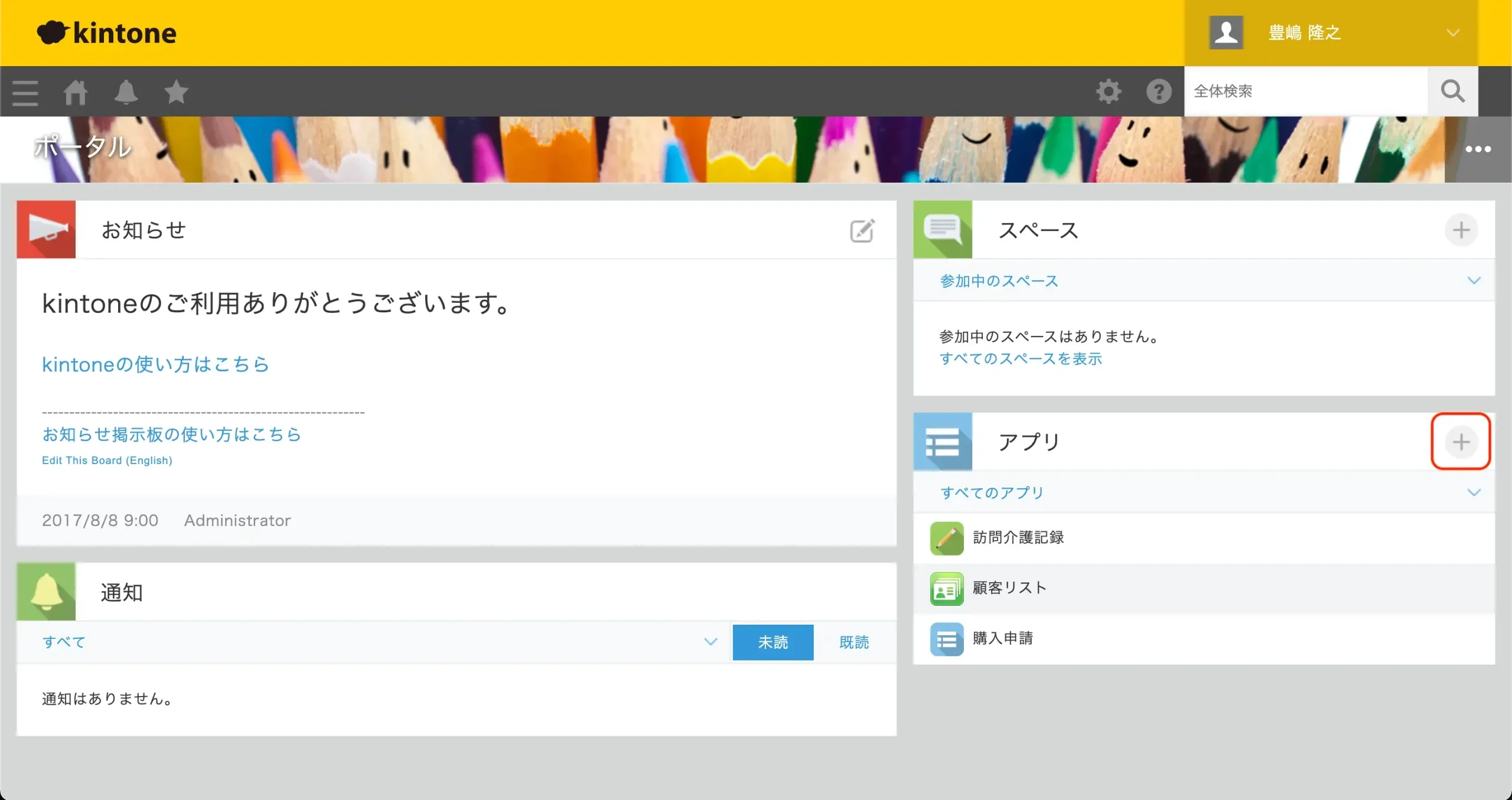Screen dimensions: 1512x800
Task: Click the お知らせ megaphone icon
Action: 46,229
